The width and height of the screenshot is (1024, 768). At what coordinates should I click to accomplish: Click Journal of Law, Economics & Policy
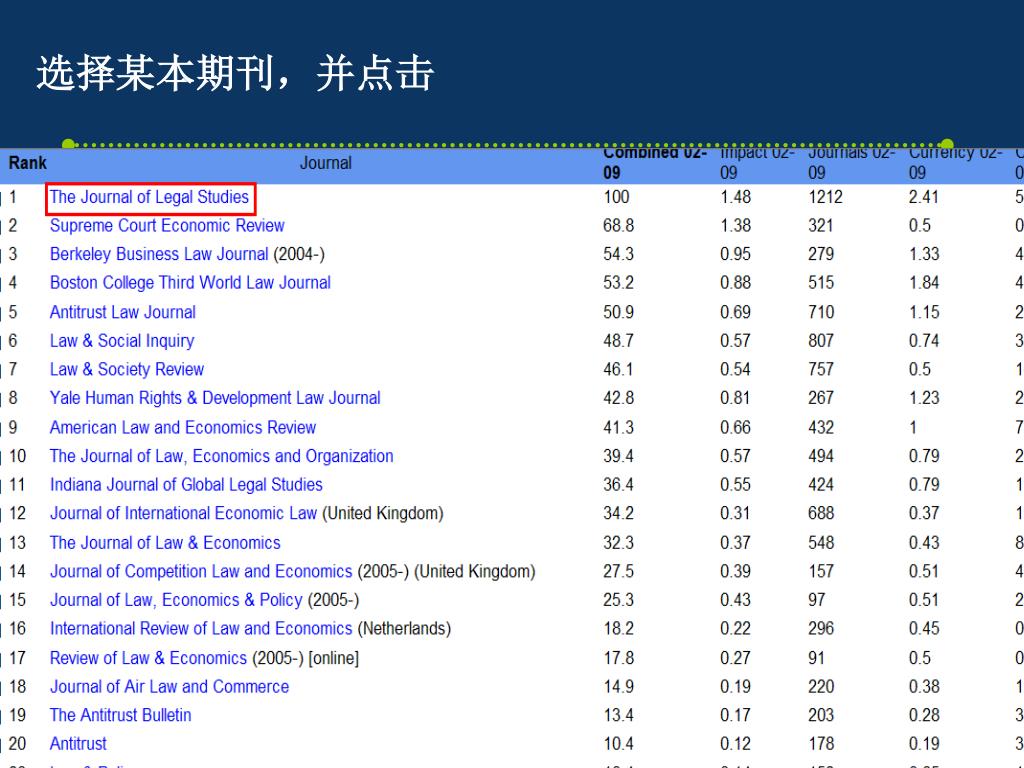[176, 601]
